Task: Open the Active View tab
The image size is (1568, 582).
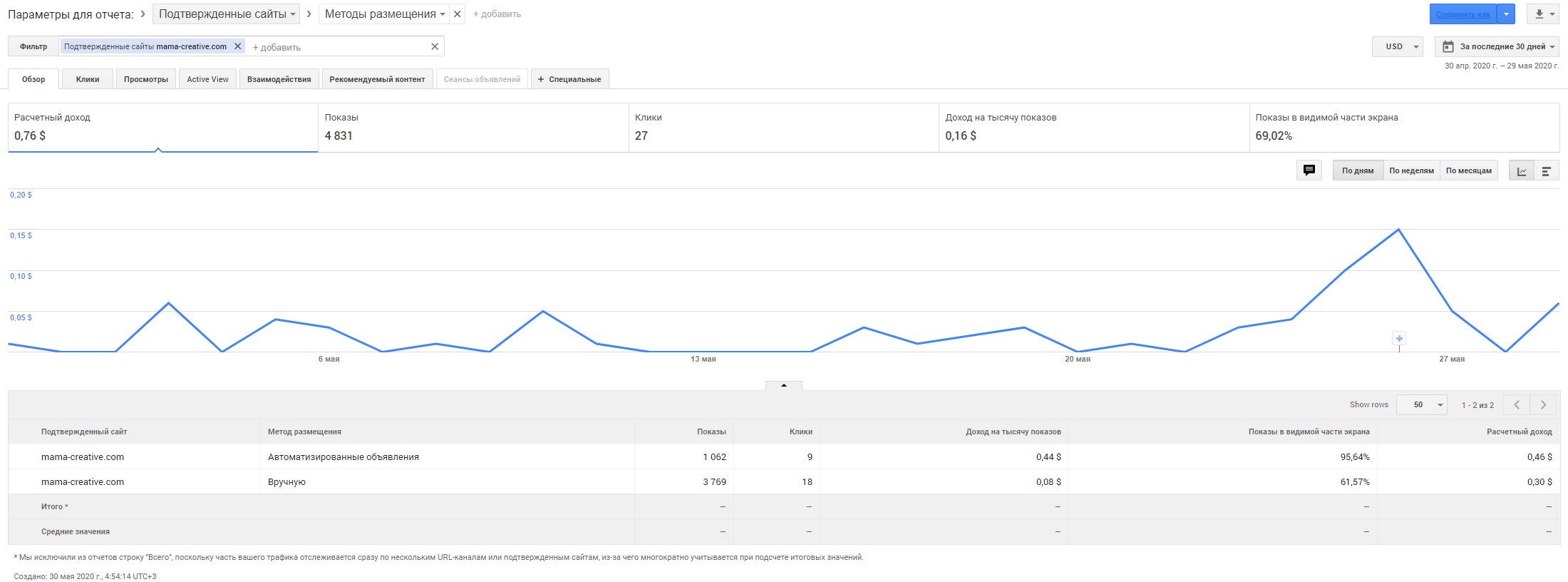Action: point(207,79)
